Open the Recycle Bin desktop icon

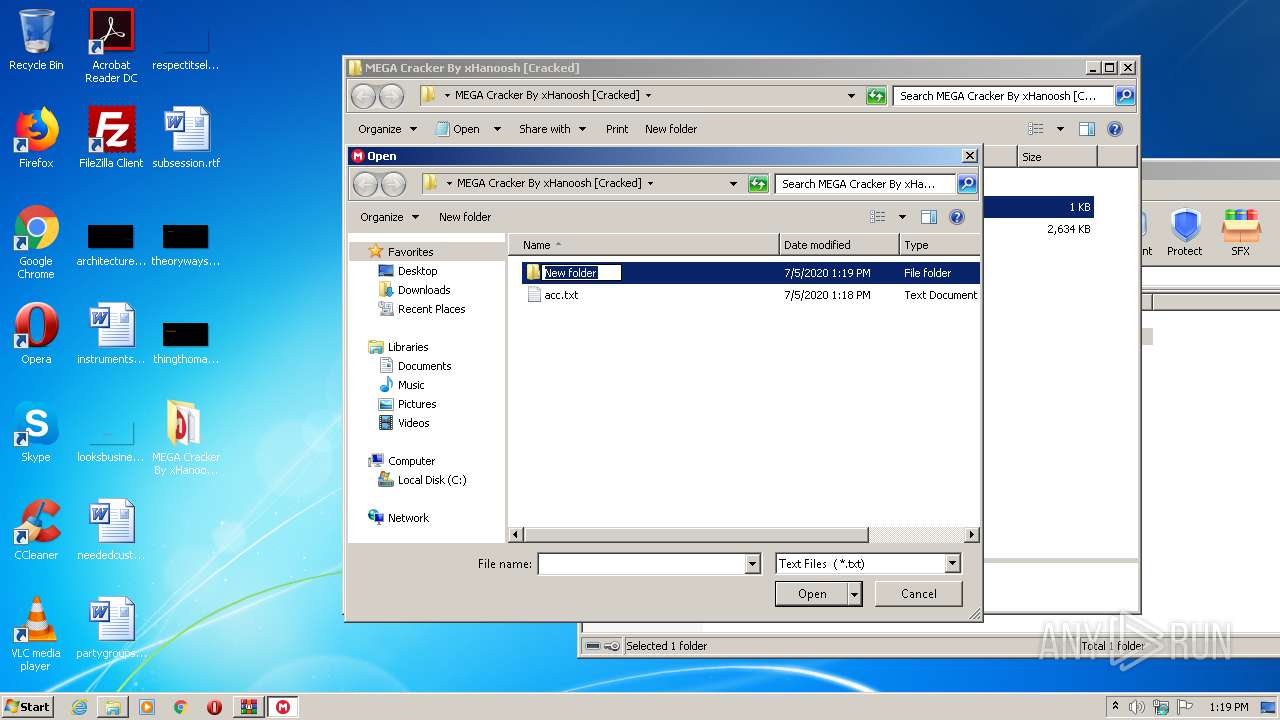click(36, 41)
